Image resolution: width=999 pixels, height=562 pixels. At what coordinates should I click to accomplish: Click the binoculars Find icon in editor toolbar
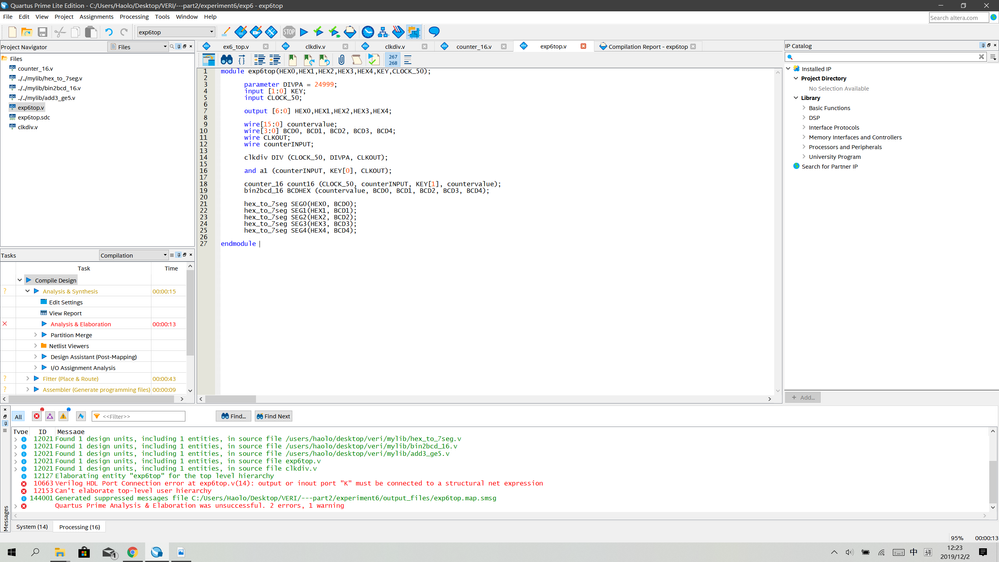(226, 60)
